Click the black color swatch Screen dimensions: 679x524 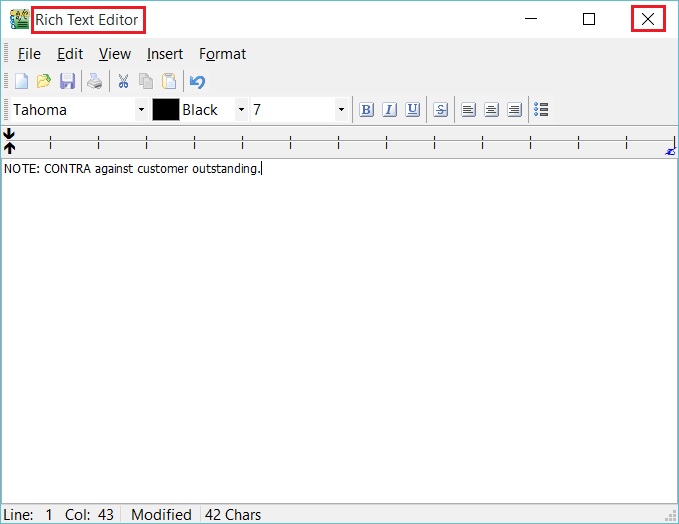(x=165, y=110)
